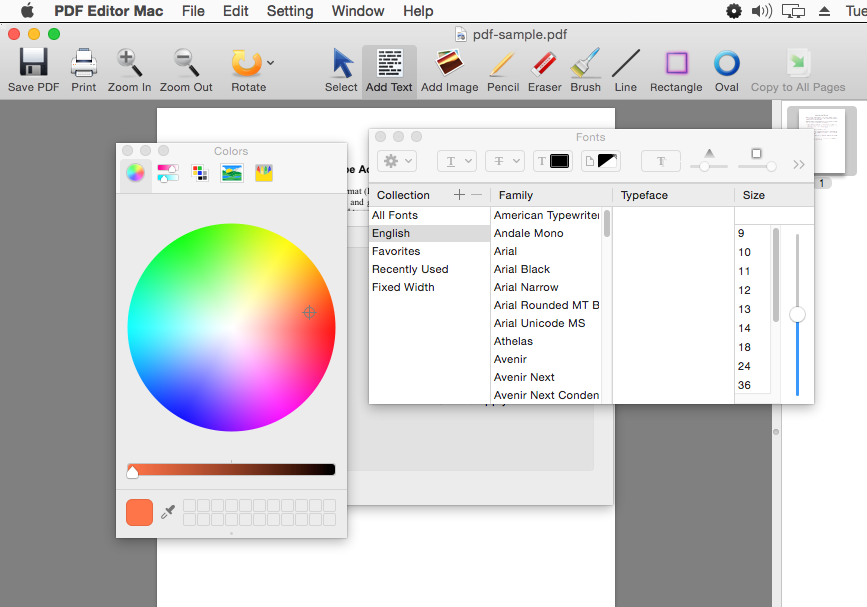Open the Help menu
Viewport: 867px width, 607px height.
[418, 11]
